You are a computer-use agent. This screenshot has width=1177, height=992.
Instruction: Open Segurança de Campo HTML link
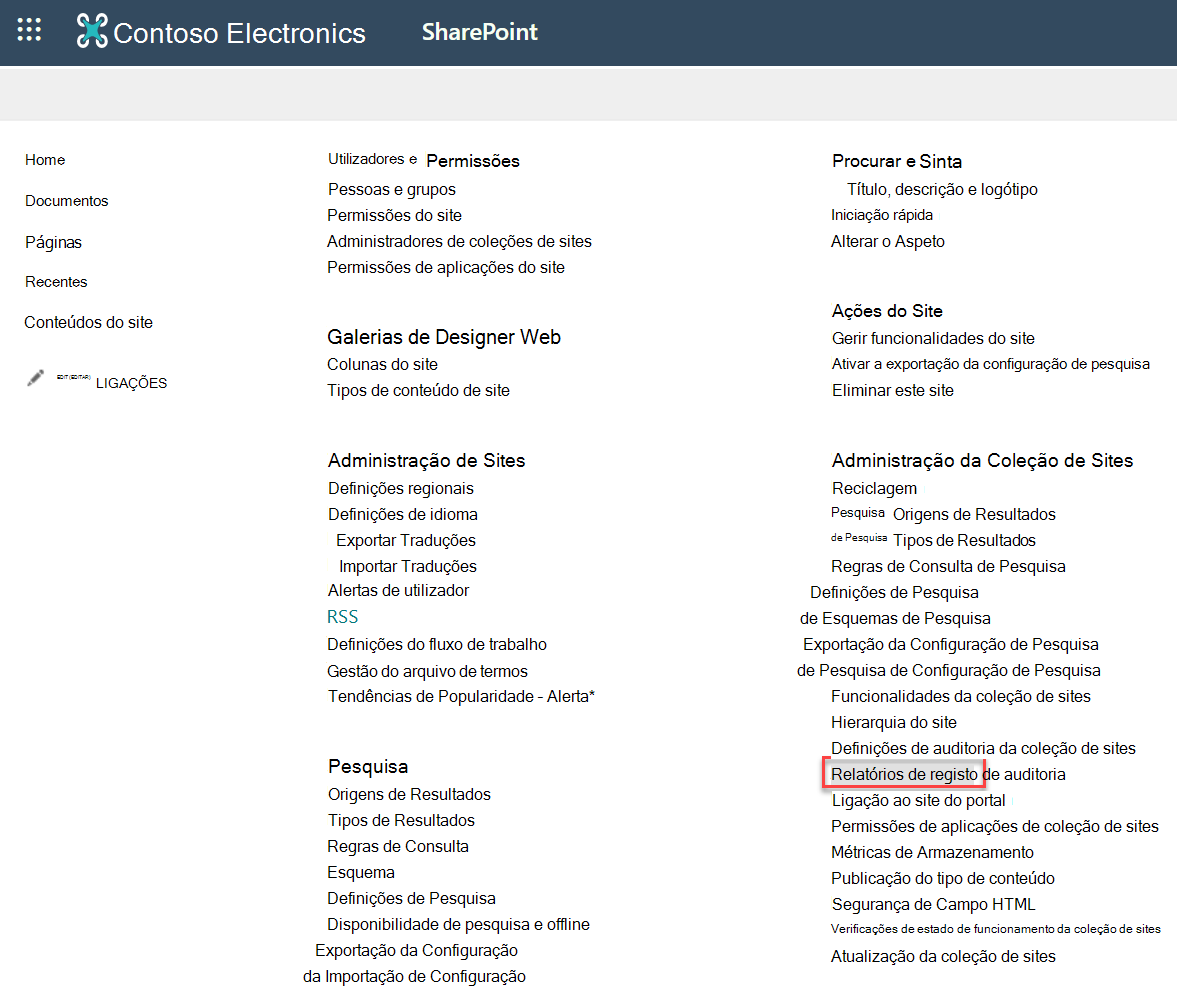click(933, 904)
